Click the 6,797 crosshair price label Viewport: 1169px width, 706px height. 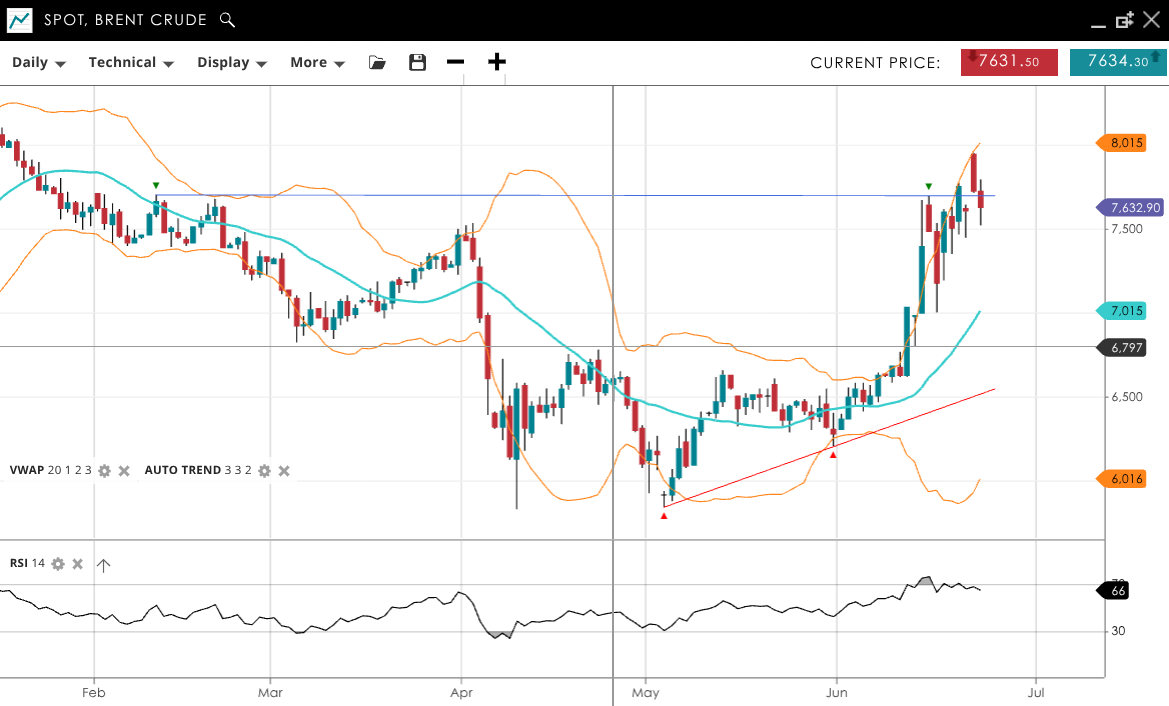(1126, 348)
